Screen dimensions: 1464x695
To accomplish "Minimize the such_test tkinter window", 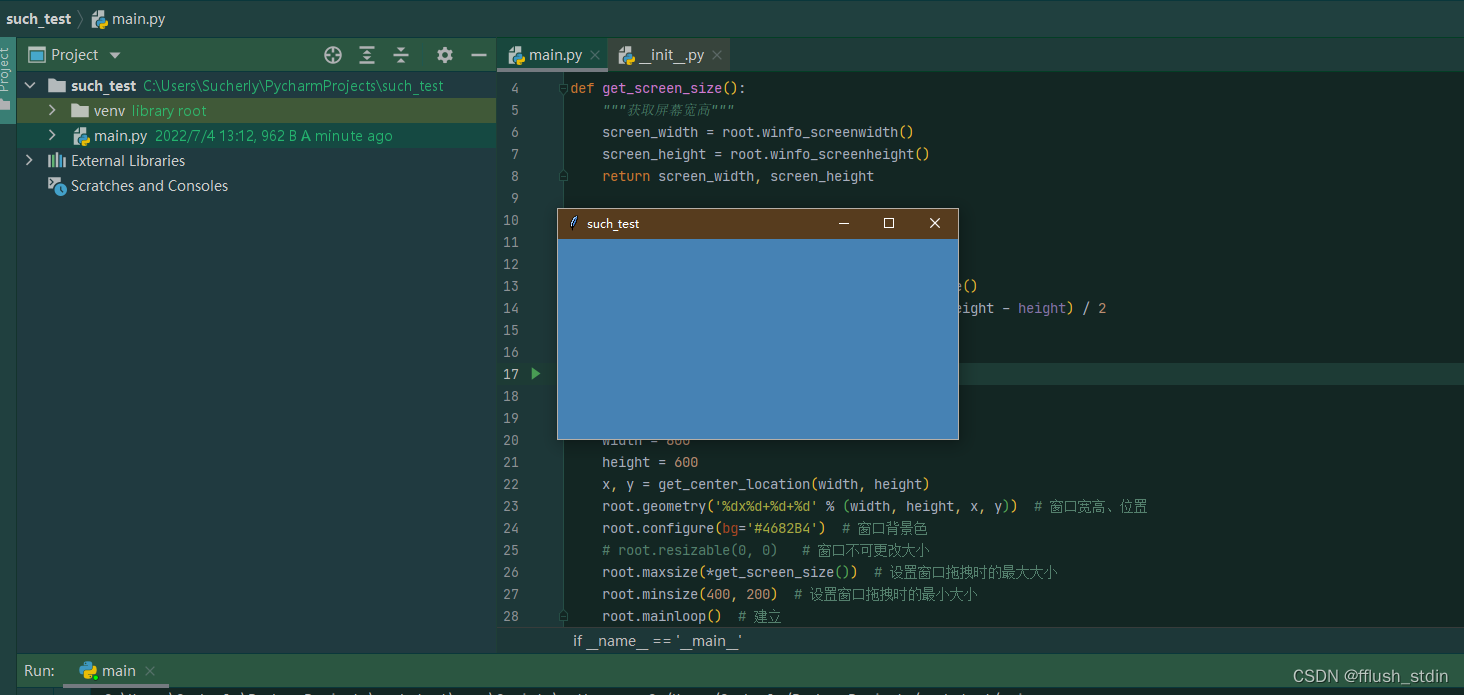I will pyautogui.click(x=844, y=224).
